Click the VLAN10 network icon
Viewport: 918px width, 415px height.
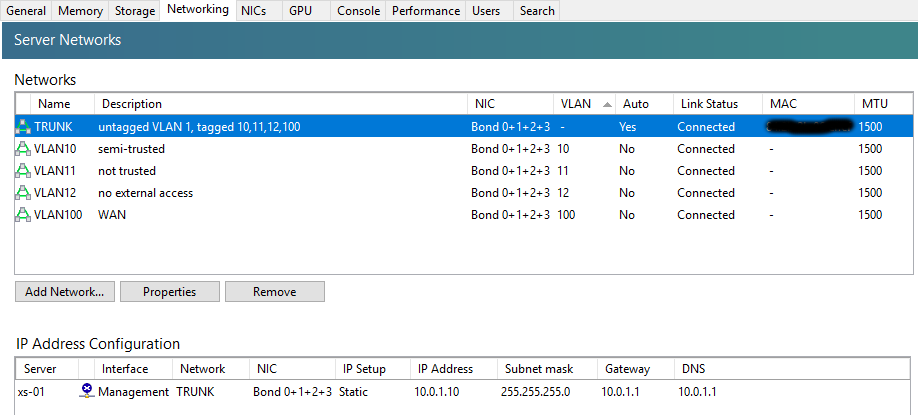23,149
